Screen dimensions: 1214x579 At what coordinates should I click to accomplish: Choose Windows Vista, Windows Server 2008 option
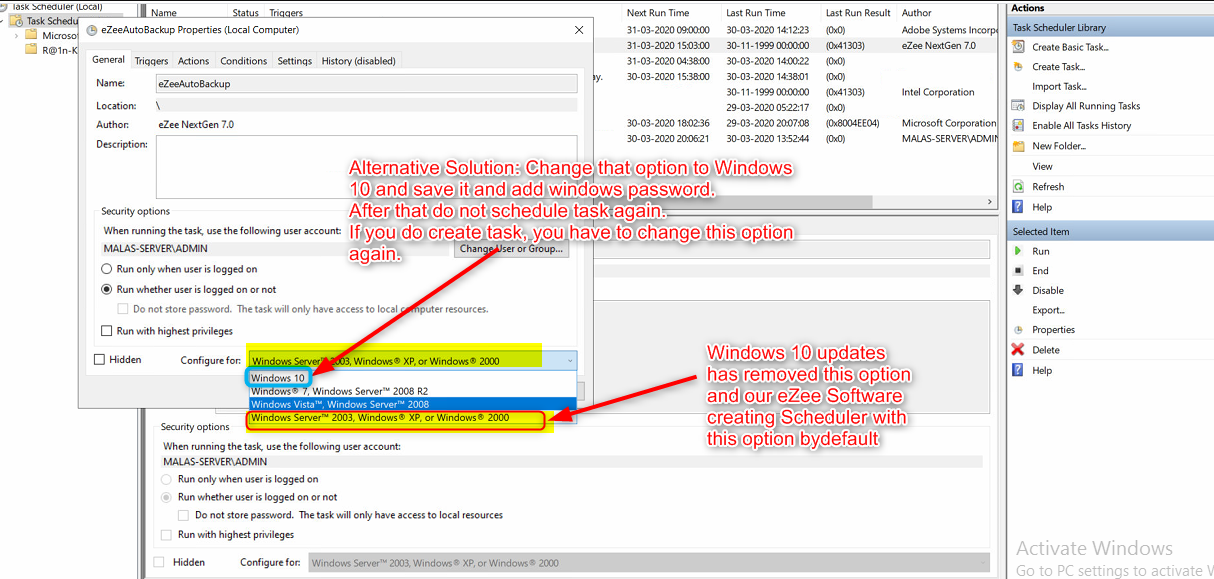pyautogui.click(x=412, y=404)
